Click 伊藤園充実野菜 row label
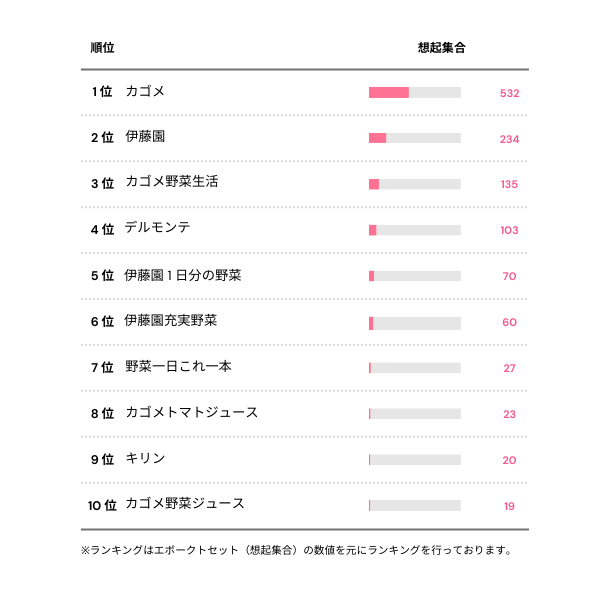This screenshot has width=600, height=600. (x=171, y=321)
